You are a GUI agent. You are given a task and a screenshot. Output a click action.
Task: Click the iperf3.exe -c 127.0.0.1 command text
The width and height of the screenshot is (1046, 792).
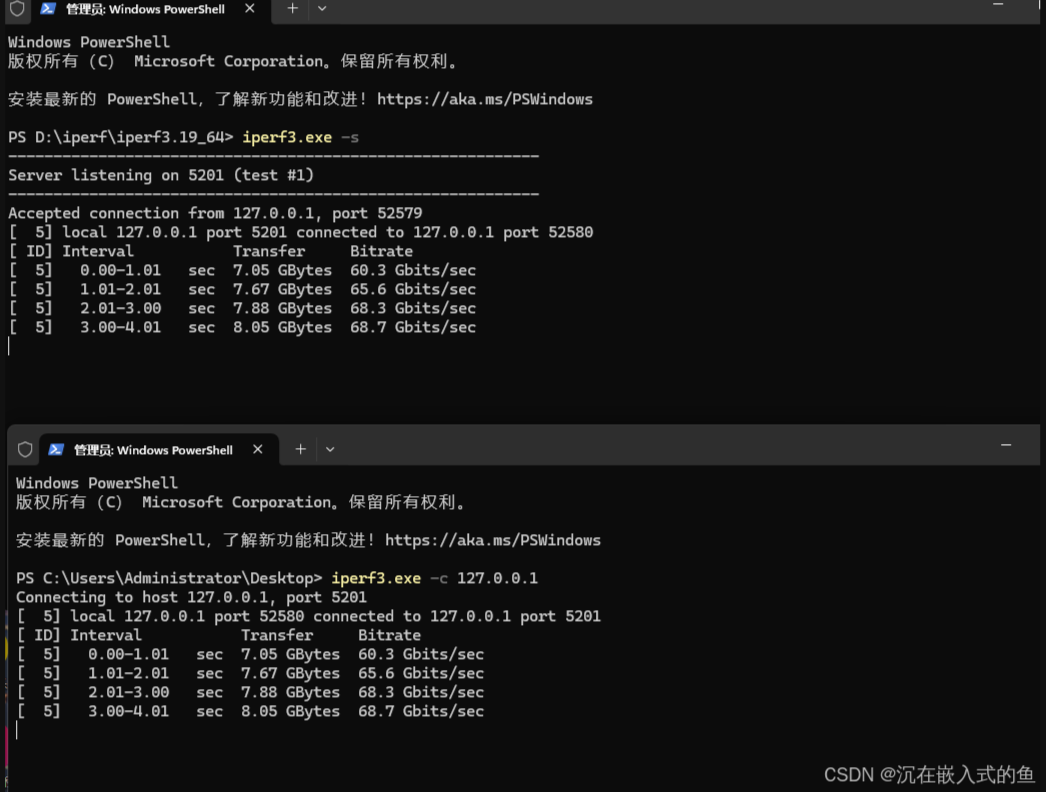[434, 578]
